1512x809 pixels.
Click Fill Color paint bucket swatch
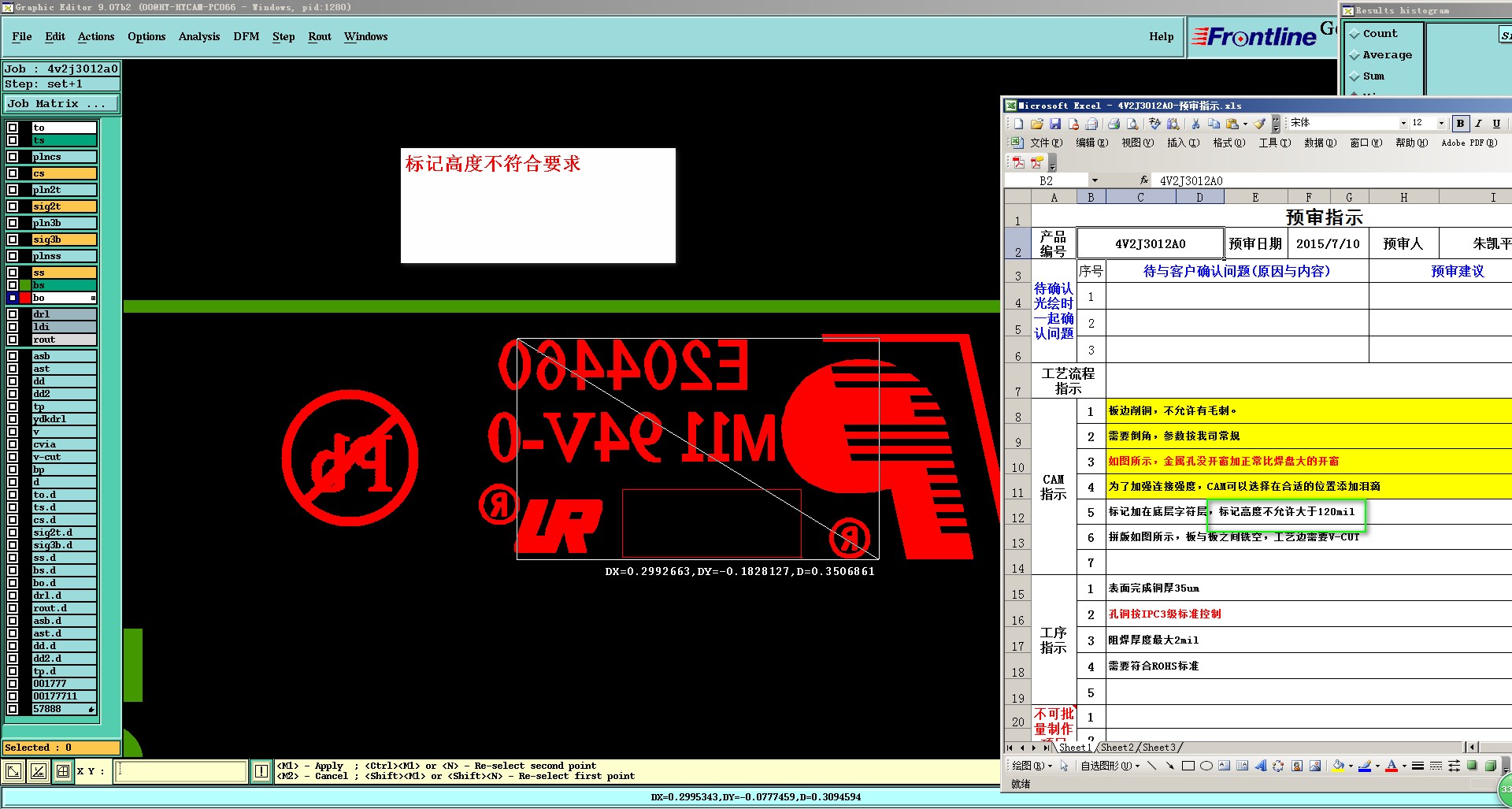1338,766
